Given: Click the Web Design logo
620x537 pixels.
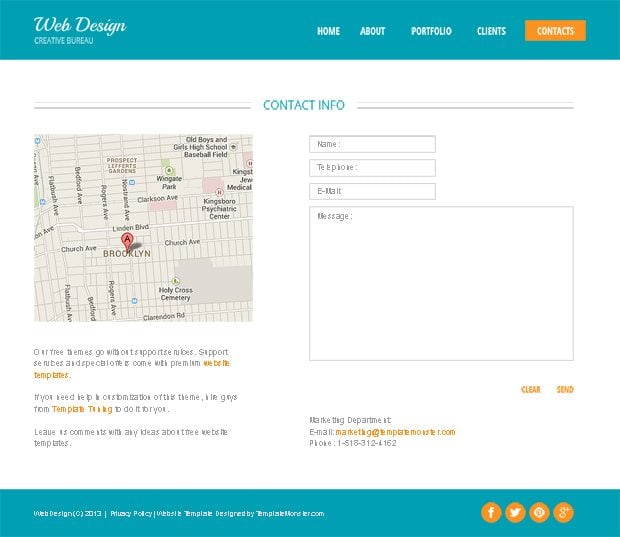Looking at the screenshot, I should (80, 30).
